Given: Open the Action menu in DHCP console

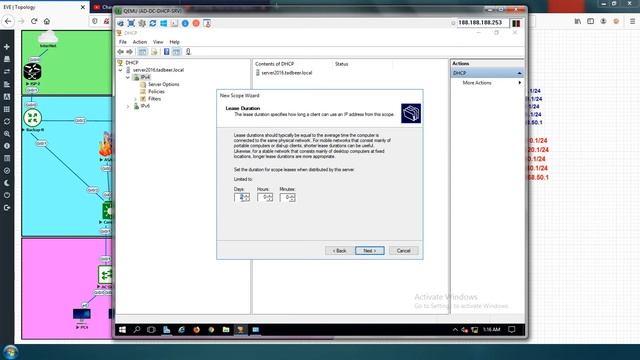Looking at the screenshot, I should [x=140, y=42].
